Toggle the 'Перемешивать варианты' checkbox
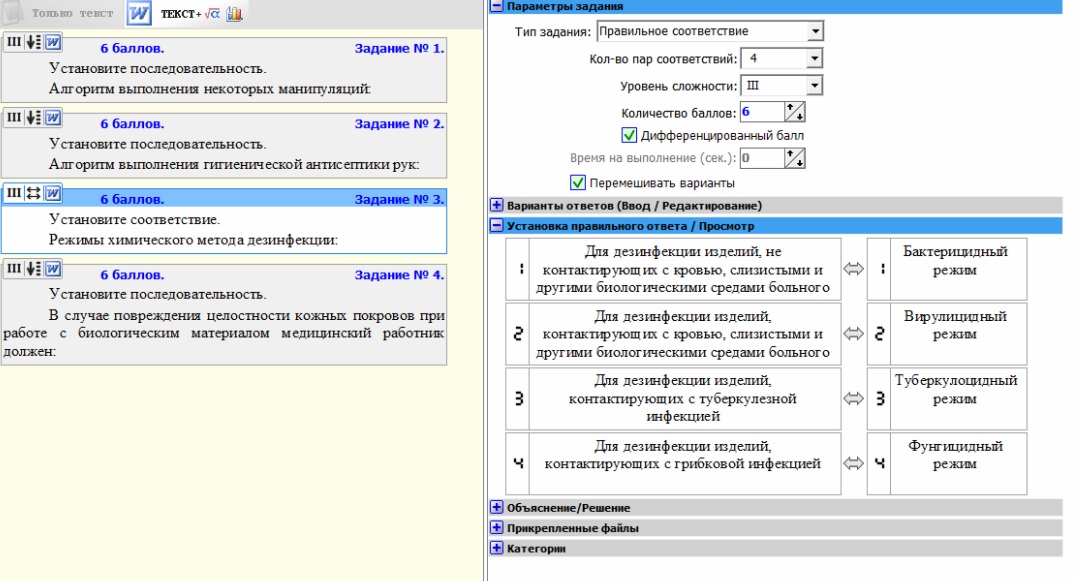The height and width of the screenshot is (581, 1075). (x=578, y=182)
